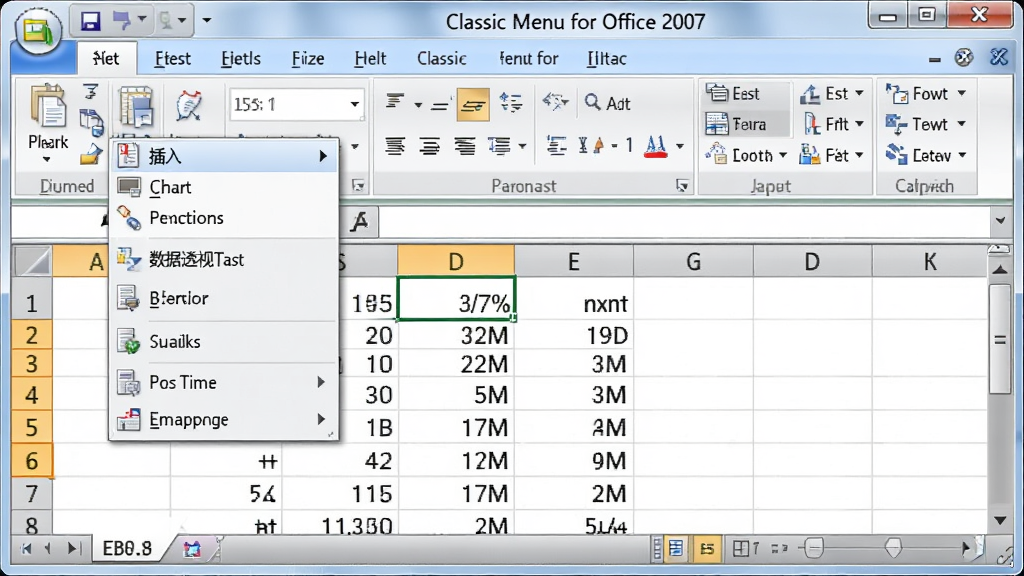This screenshot has height=576, width=1024.
Task: Open the Pos Time submenu
Action: pyautogui.click(x=224, y=382)
